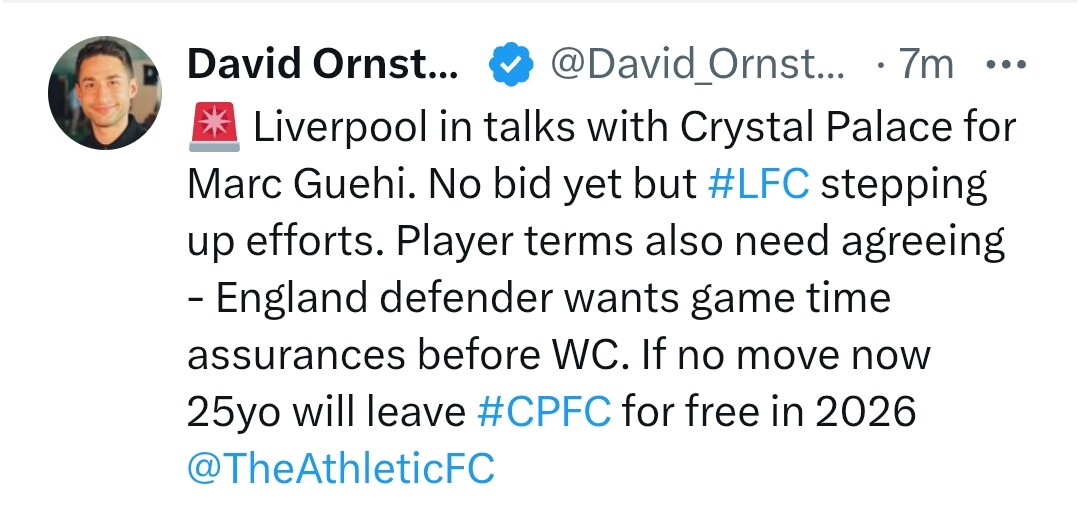Click the red siren emoji
1079x509 pixels.
pyautogui.click(x=213, y=127)
